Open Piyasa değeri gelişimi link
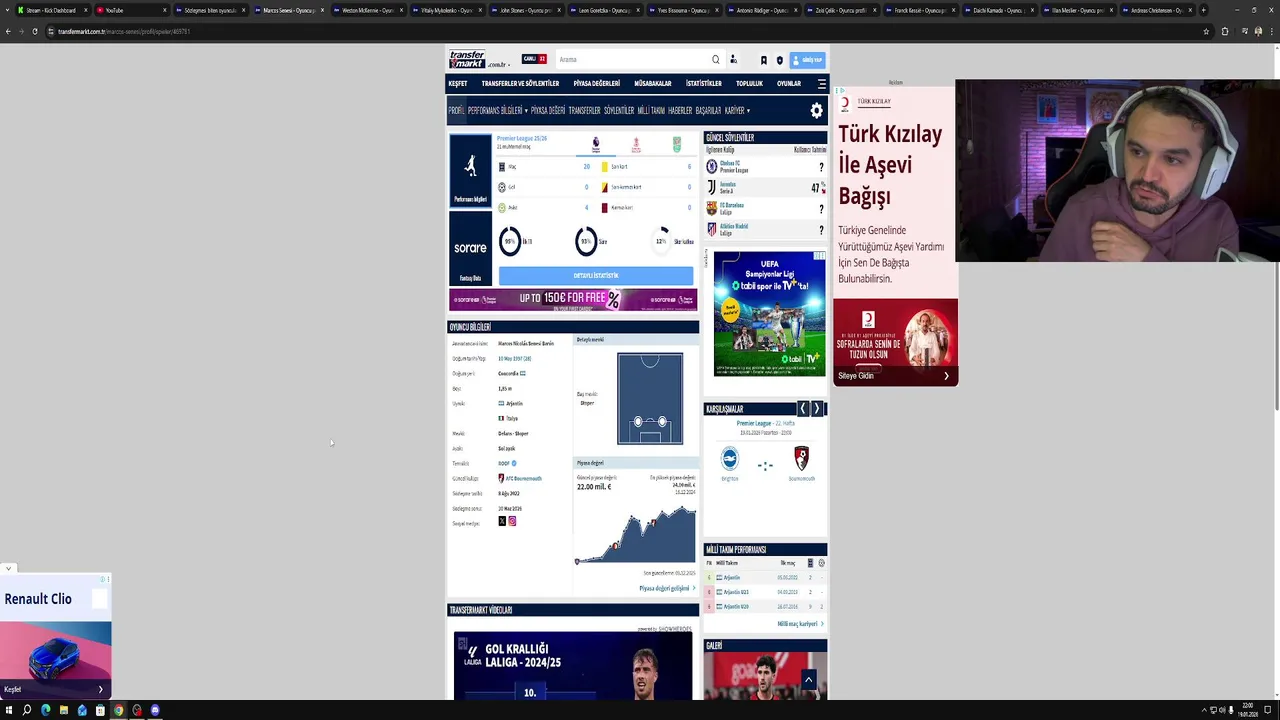1280x720 pixels. pos(666,588)
